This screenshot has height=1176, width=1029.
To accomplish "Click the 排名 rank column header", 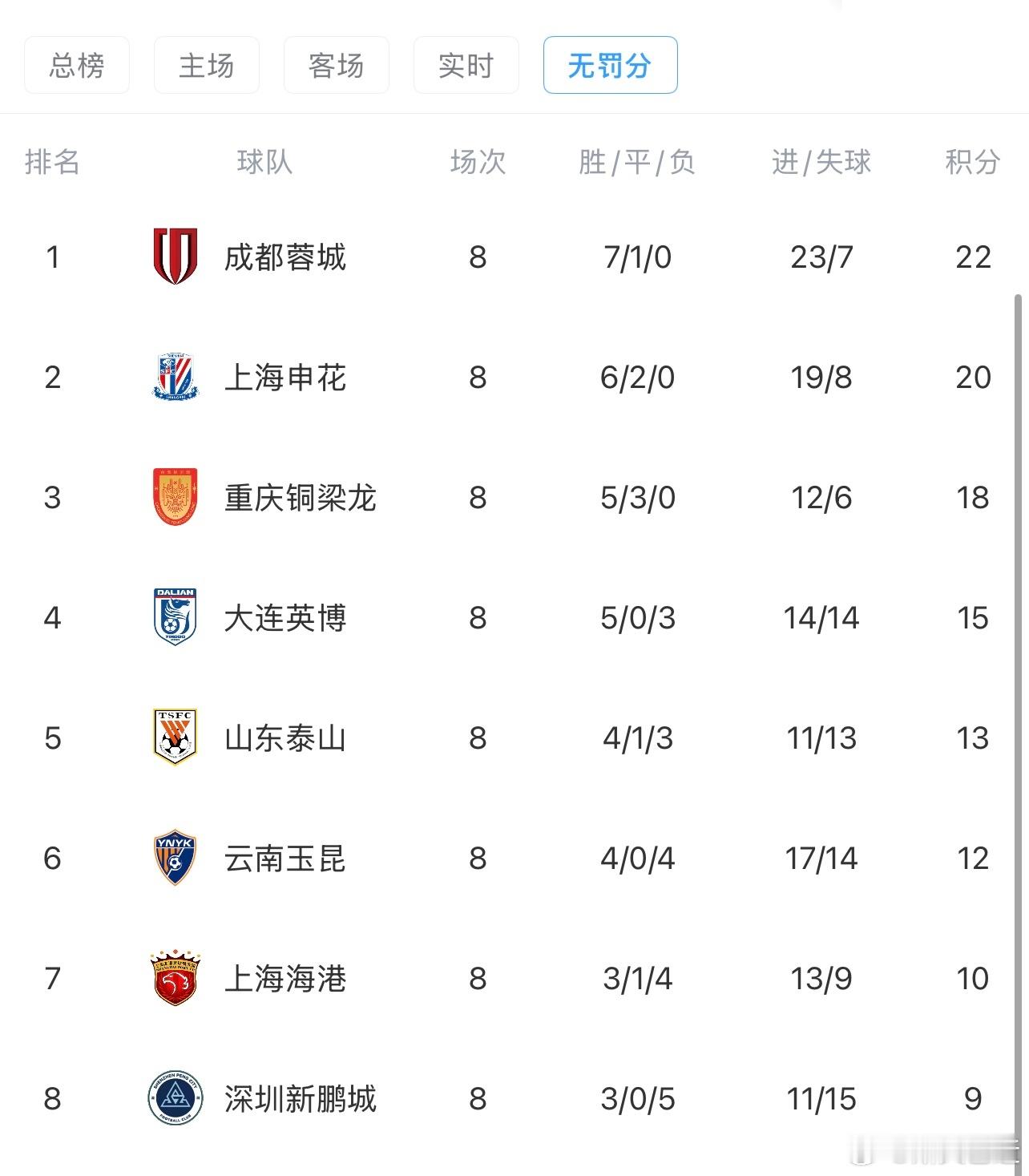I will click(x=53, y=163).
